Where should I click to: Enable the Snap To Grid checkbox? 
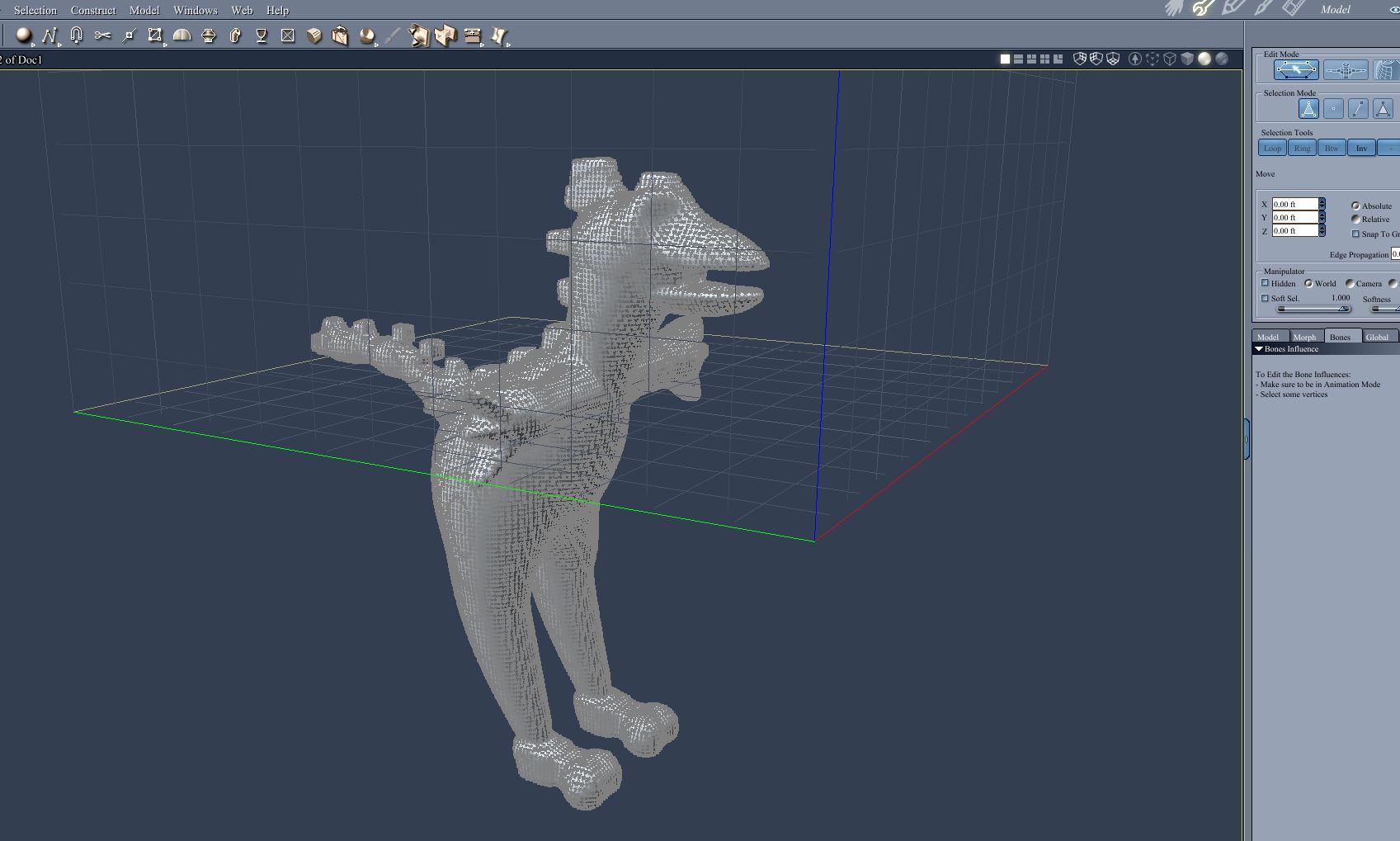(1355, 234)
